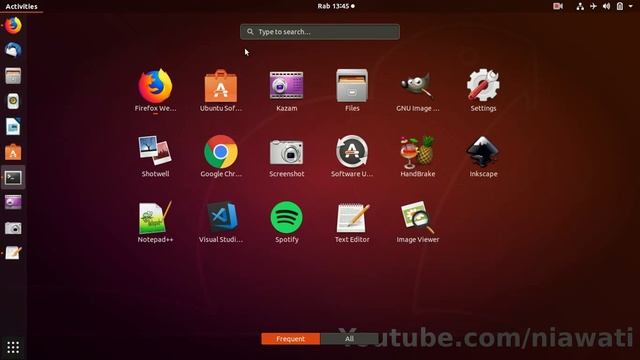Image resolution: width=640 pixels, height=360 pixels.
Task: Open Firefox Web Browser from app grid
Action: 155,90
